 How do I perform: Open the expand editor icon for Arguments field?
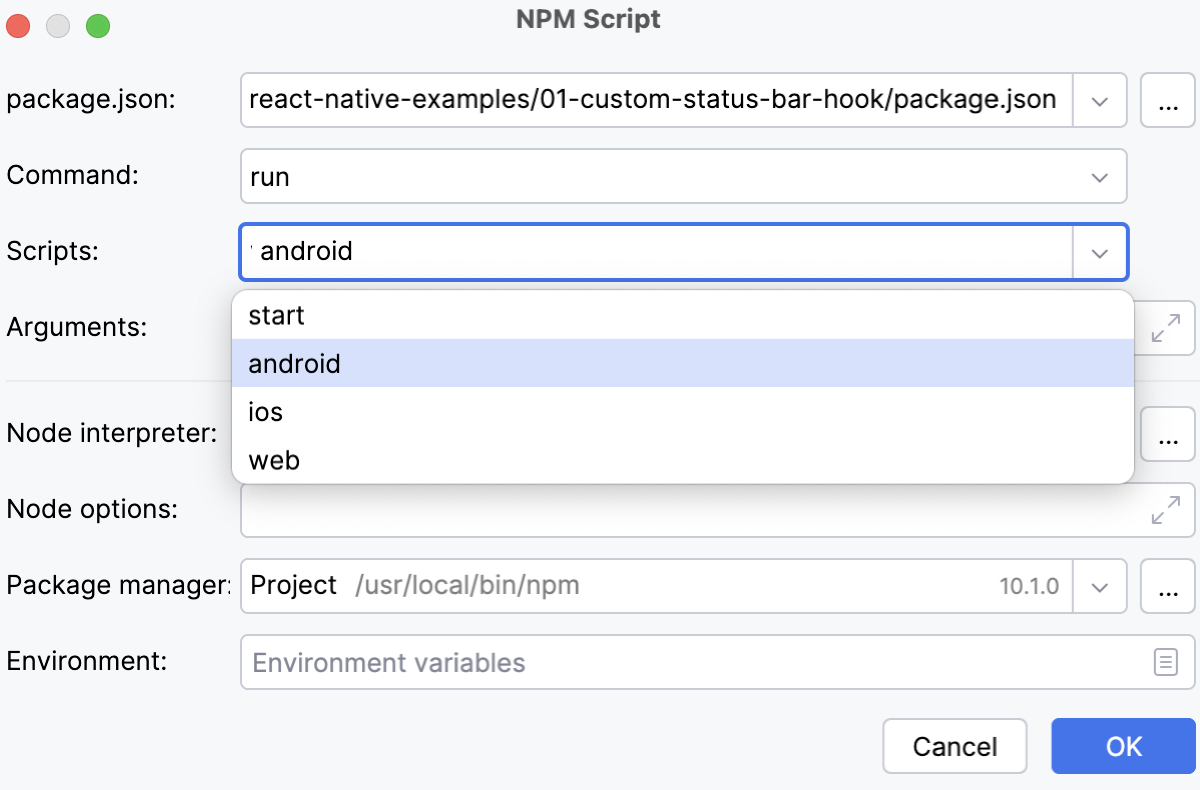click(x=1167, y=327)
